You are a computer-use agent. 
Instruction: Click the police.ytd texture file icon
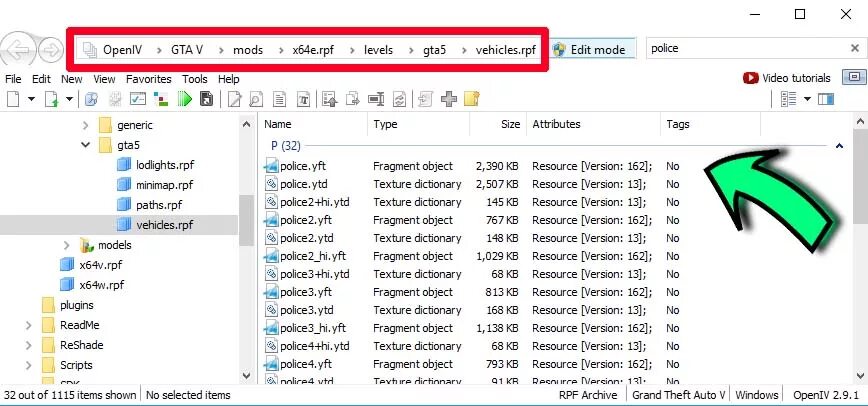(x=271, y=184)
